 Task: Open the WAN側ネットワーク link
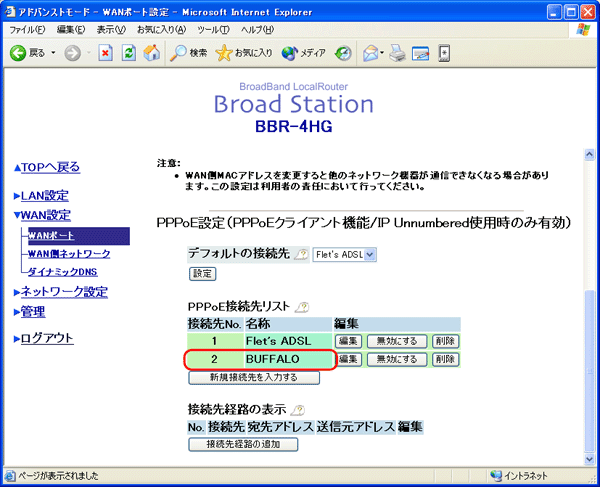[x=69, y=254]
